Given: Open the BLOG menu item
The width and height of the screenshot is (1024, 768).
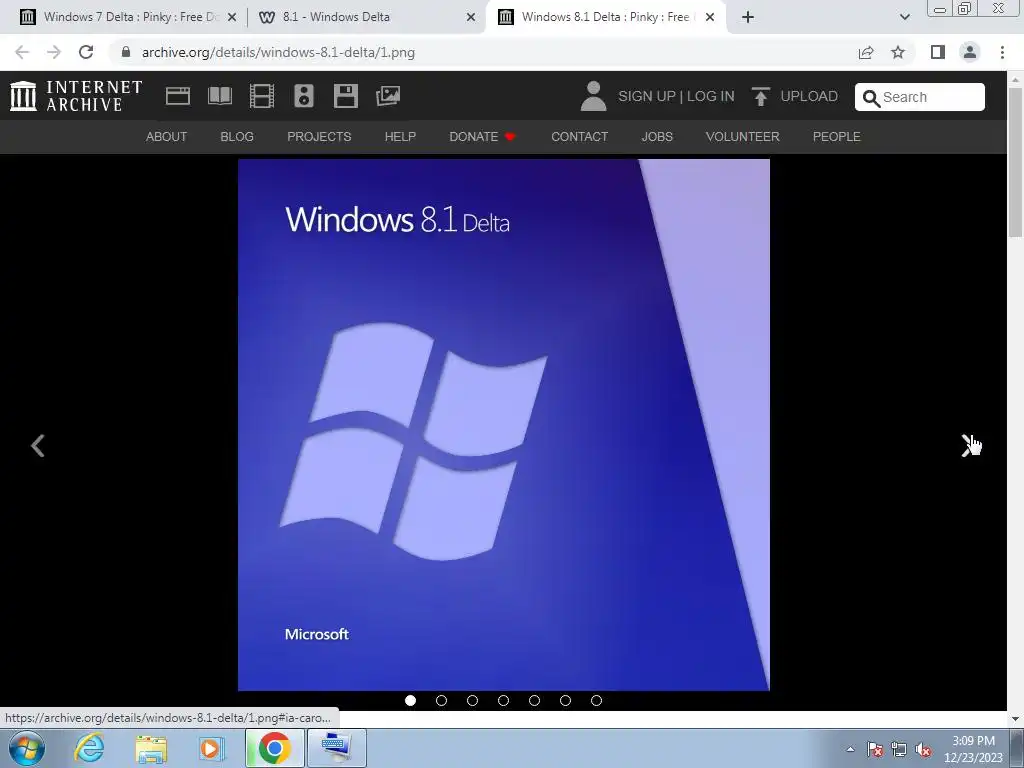Looking at the screenshot, I should click(237, 136).
